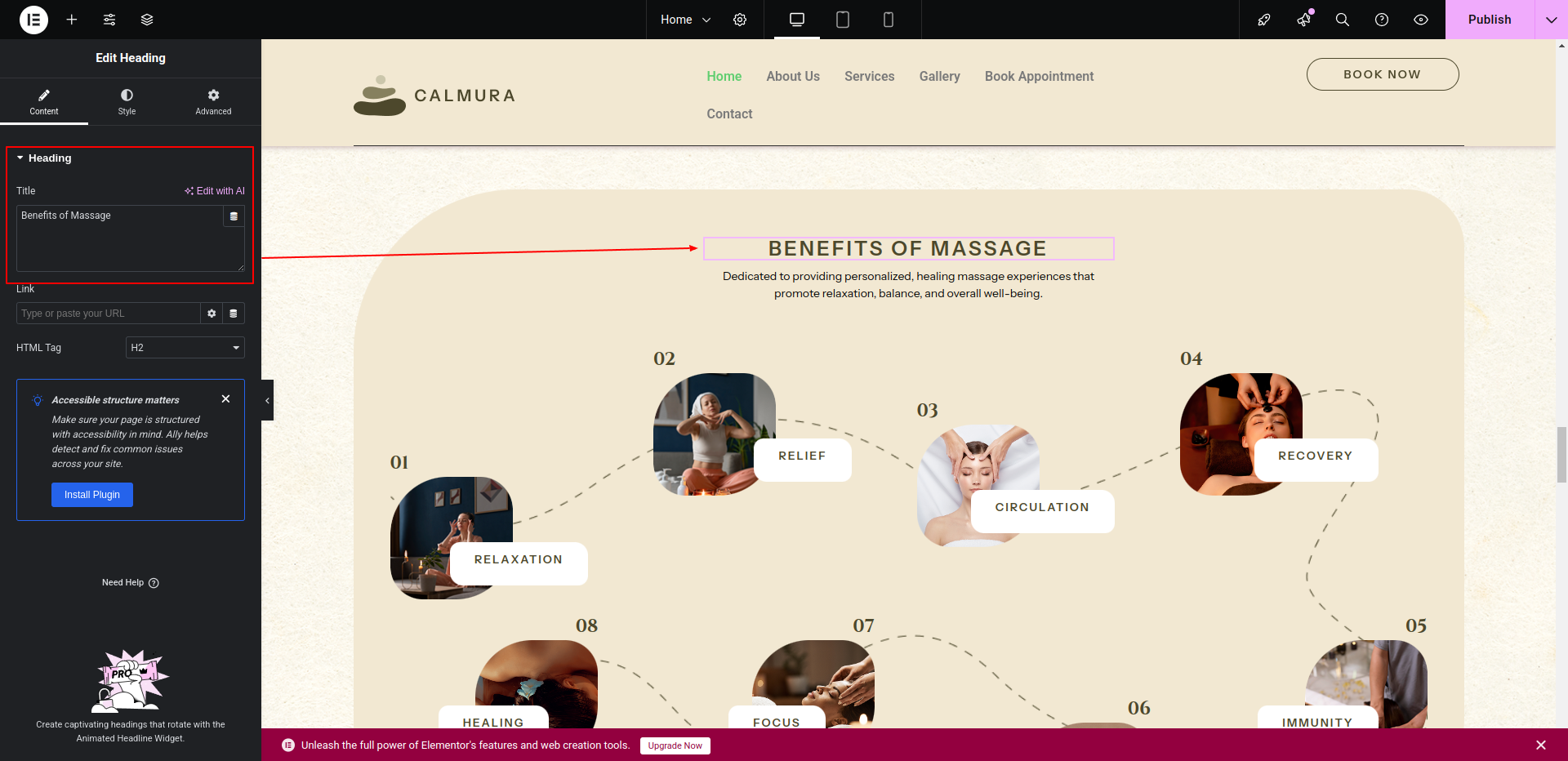Switch to mobile responsive view
This screenshot has height=761, width=1568.
[x=889, y=20]
